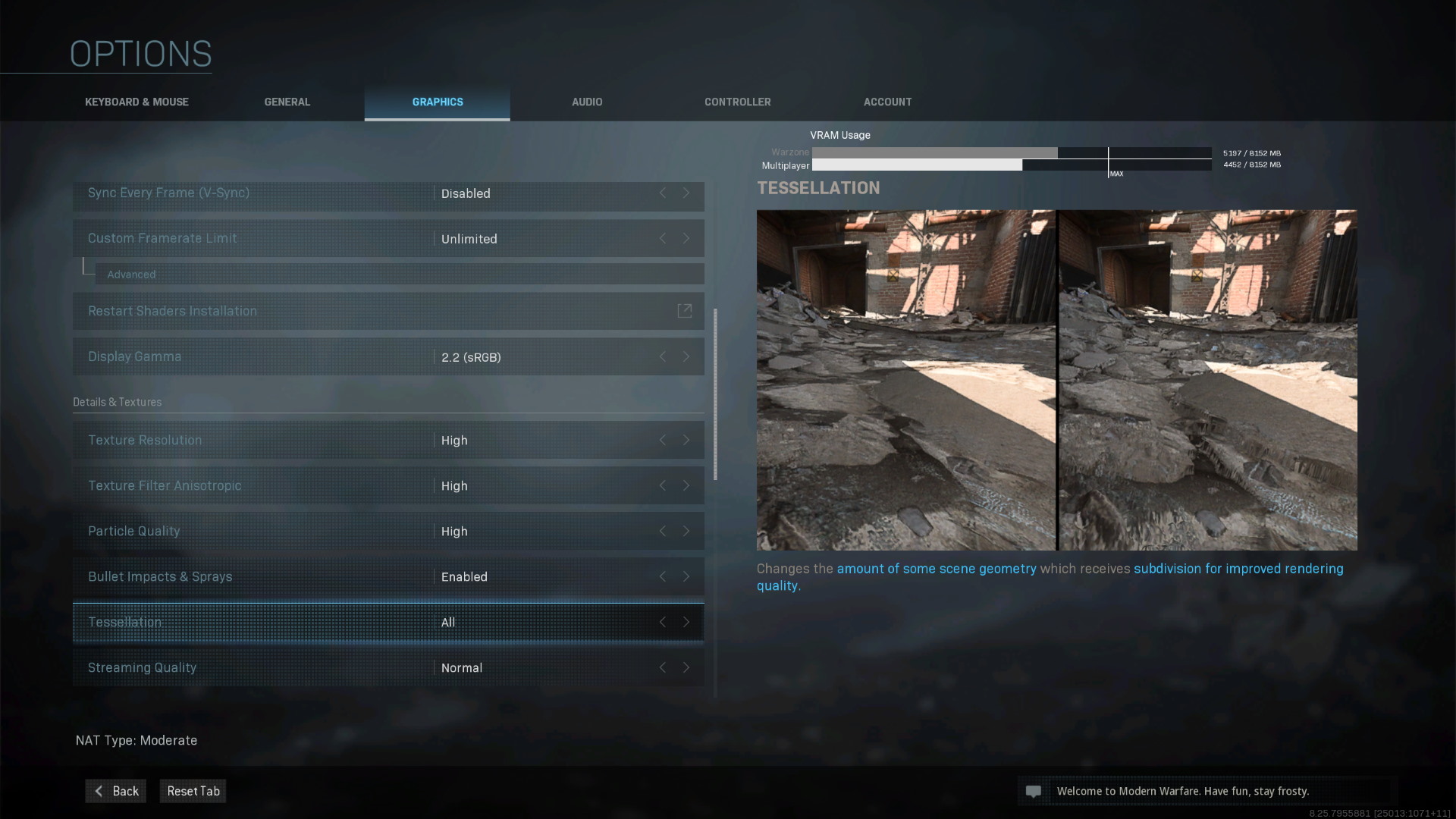Click the 'VRAM Usage' label
The image size is (1456, 819).
point(840,135)
